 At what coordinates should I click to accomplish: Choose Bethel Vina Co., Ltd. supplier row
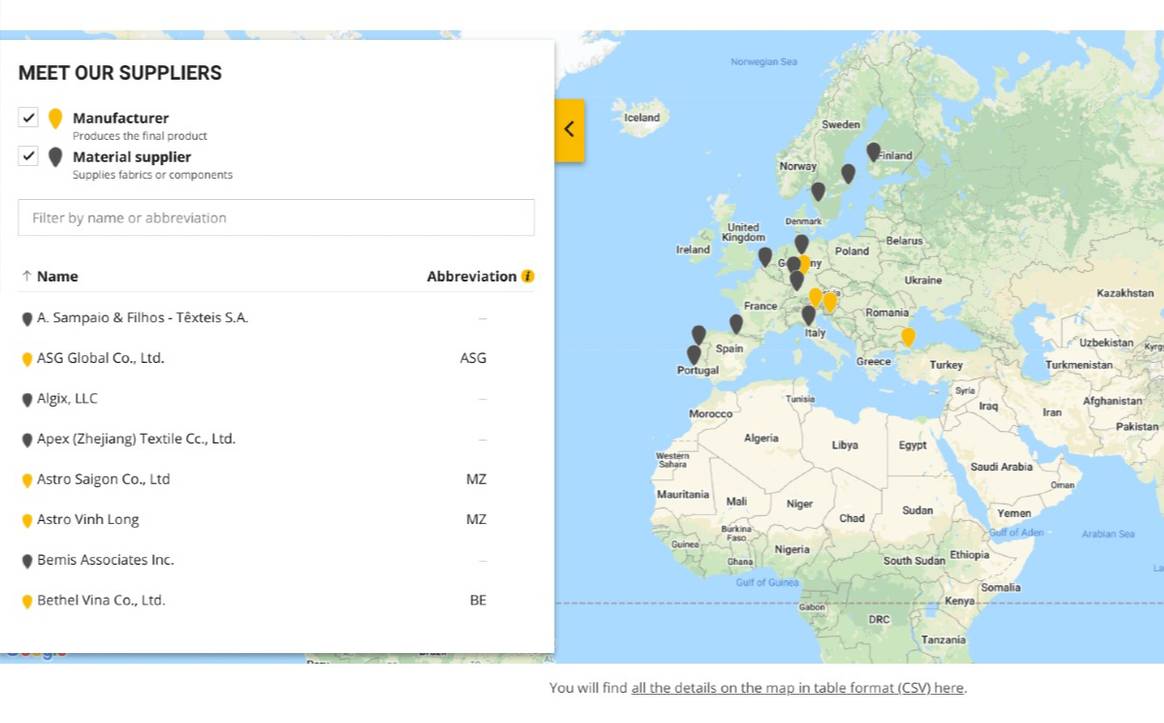101,600
